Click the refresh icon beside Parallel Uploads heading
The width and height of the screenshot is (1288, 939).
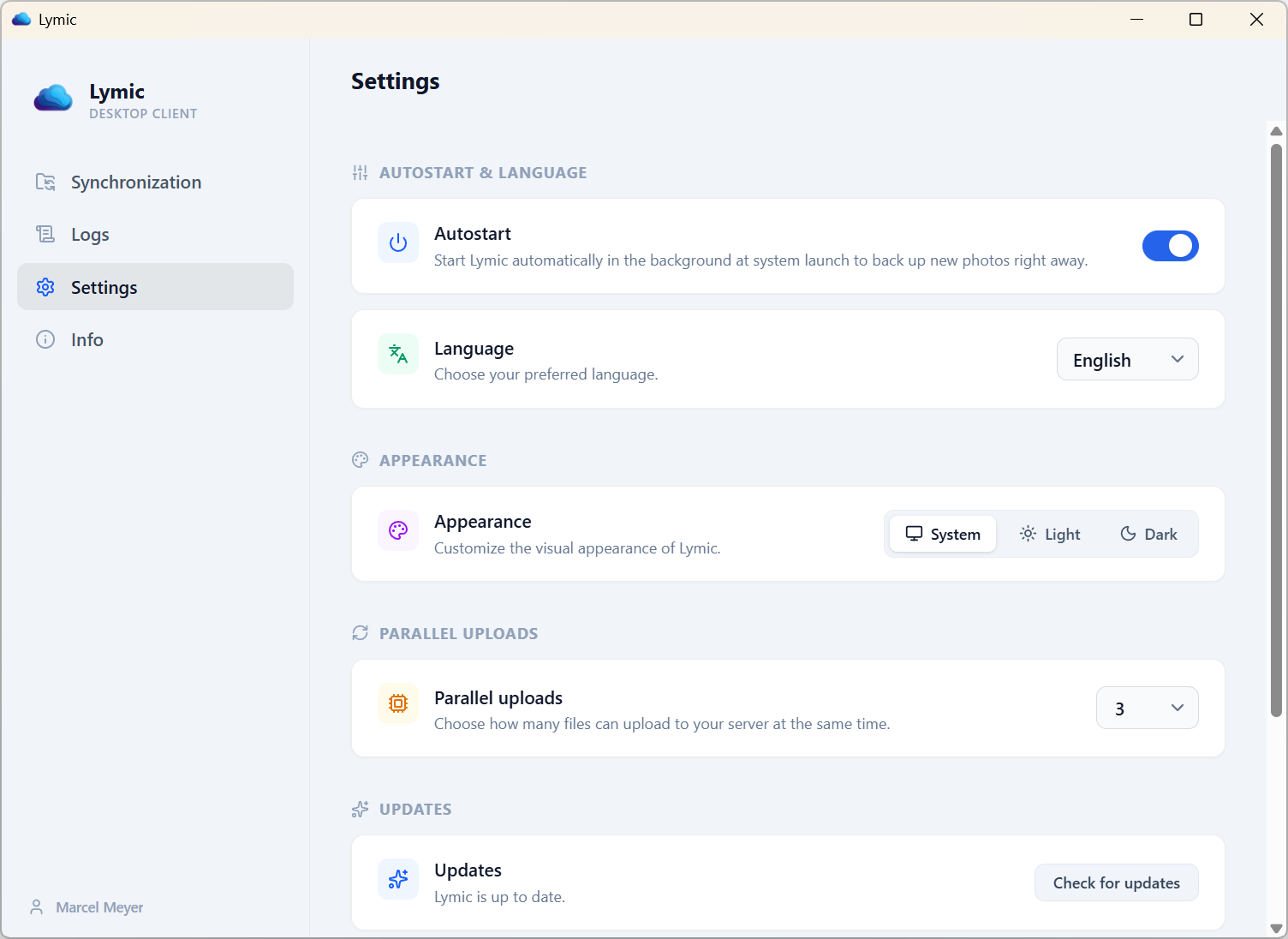pyautogui.click(x=361, y=633)
